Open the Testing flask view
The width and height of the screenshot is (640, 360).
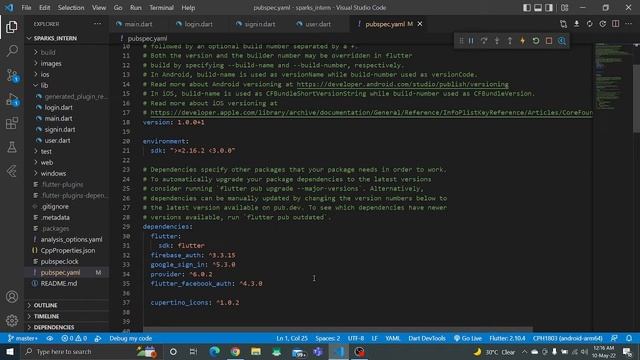tap(12, 147)
